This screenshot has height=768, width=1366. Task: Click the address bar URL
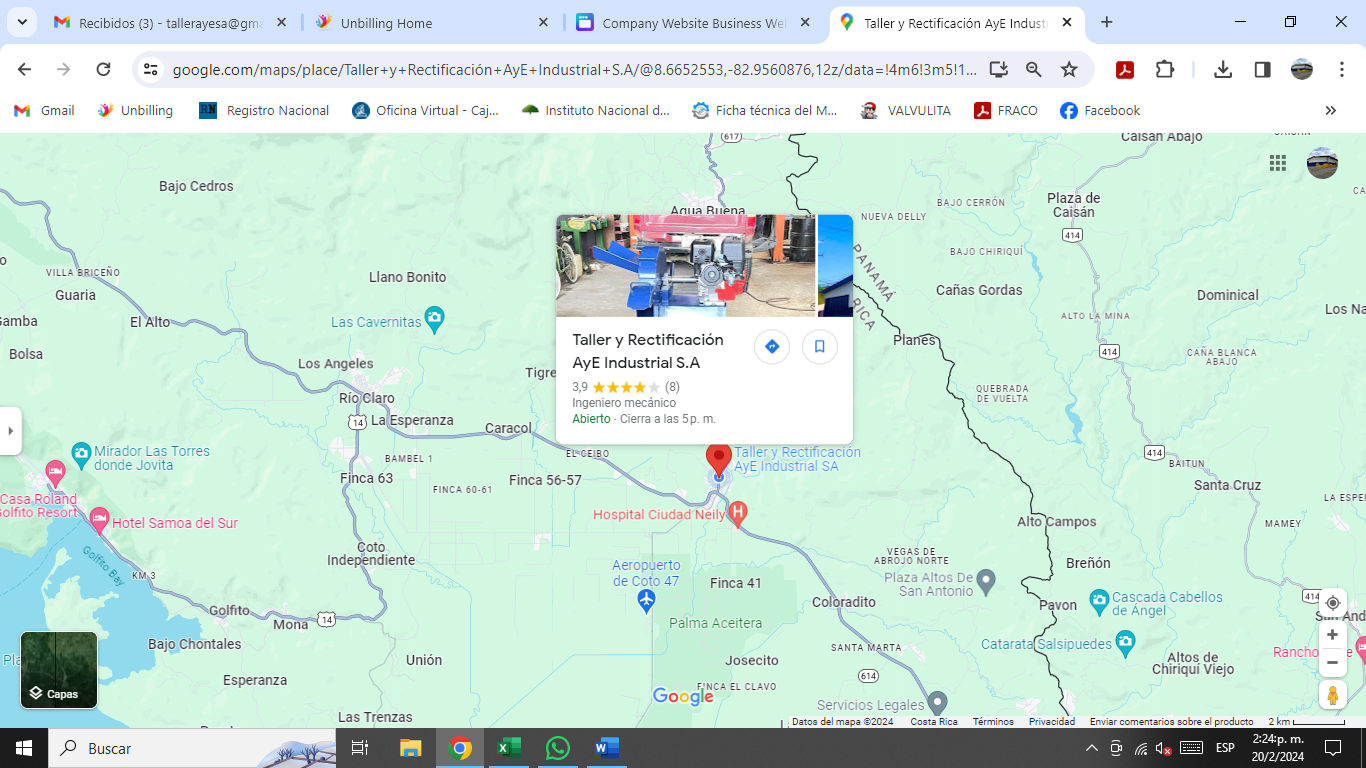tap(574, 70)
